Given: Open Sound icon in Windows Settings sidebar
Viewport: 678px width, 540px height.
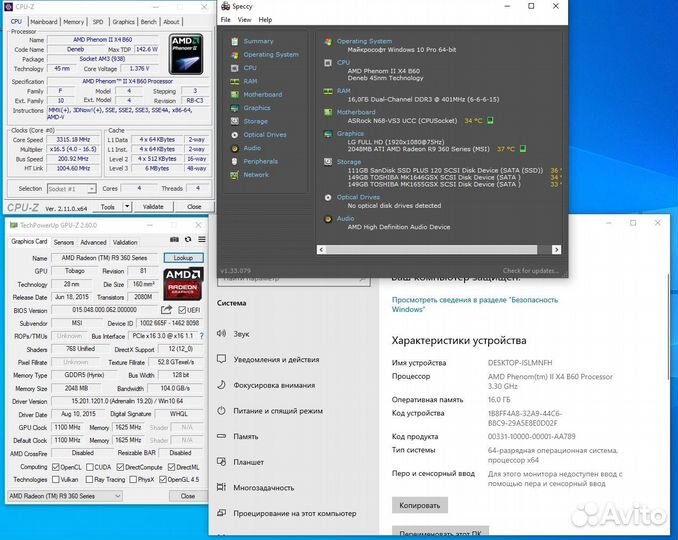Looking at the screenshot, I should coord(221,333).
